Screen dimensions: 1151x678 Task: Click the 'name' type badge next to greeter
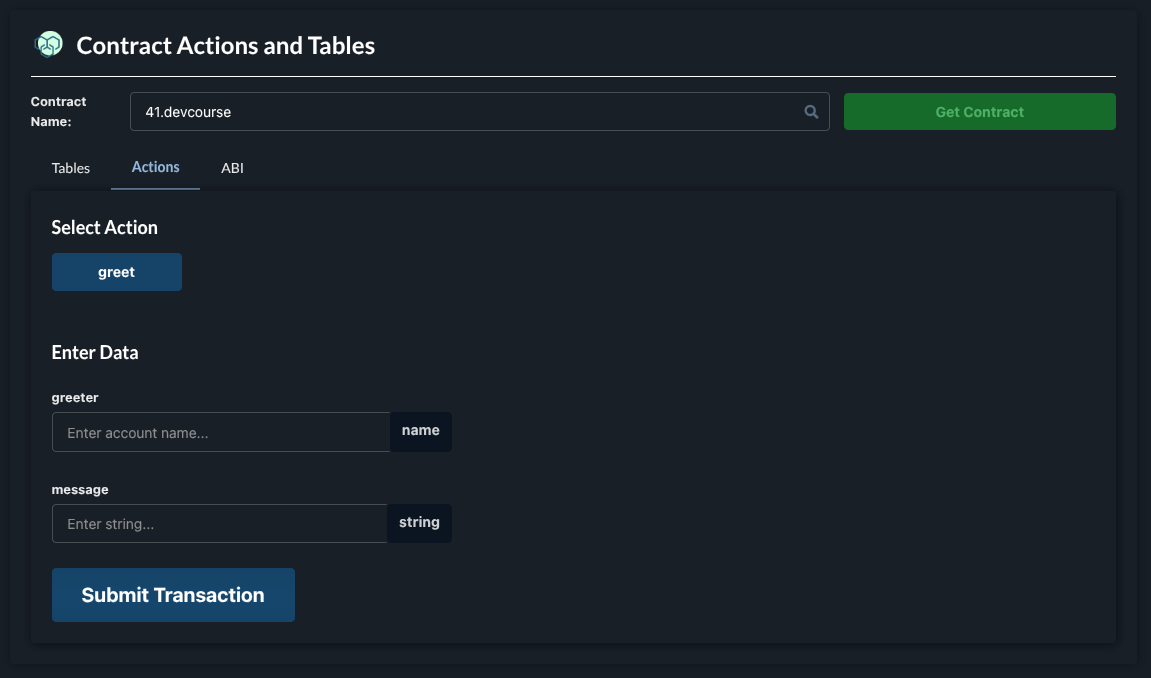click(x=421, y=431)
